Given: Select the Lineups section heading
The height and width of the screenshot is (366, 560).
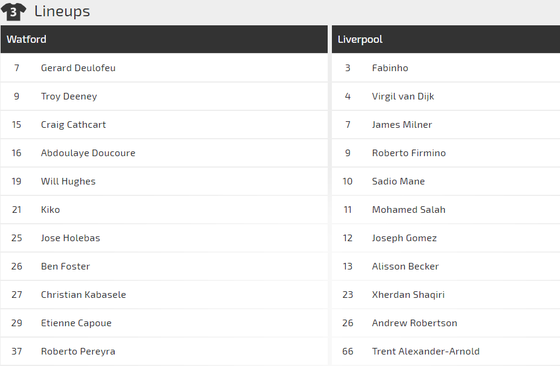Looking at the screenshot, I should 62,11.
